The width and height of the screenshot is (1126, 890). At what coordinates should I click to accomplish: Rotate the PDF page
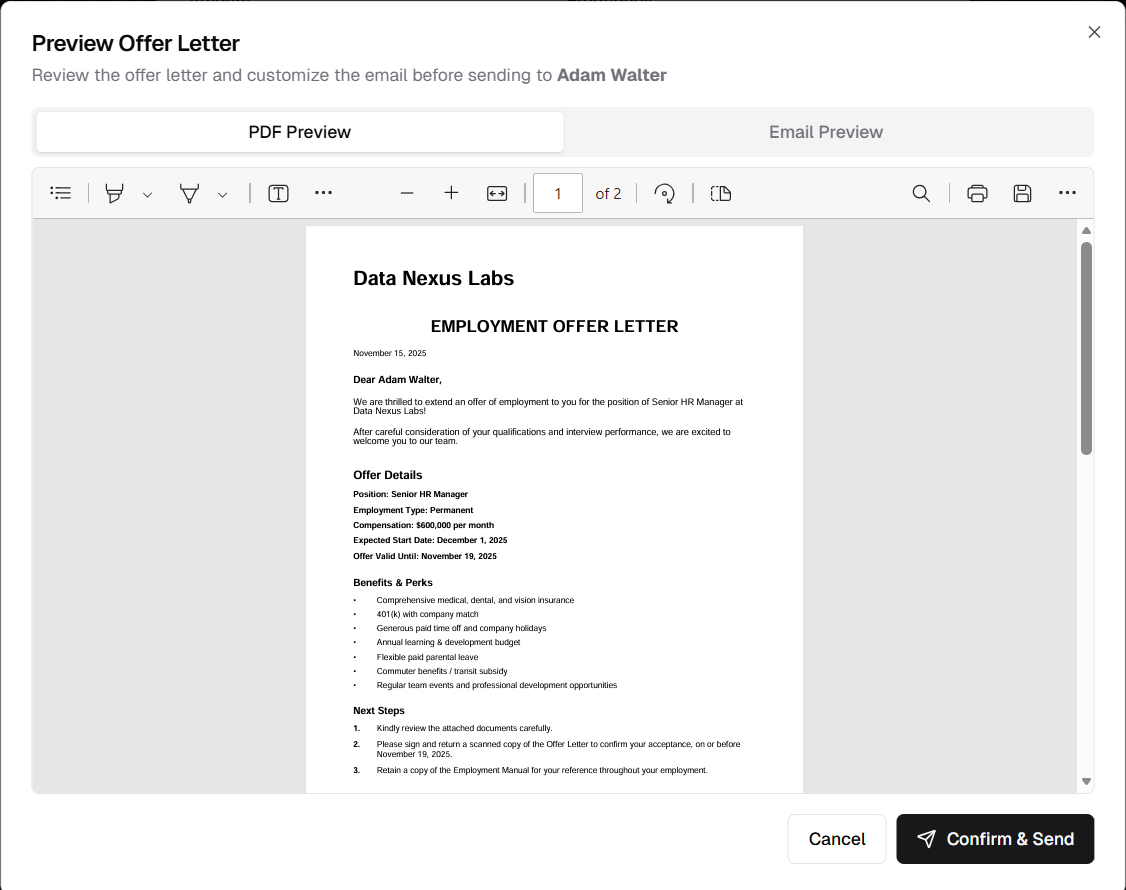tap(664, 193)
